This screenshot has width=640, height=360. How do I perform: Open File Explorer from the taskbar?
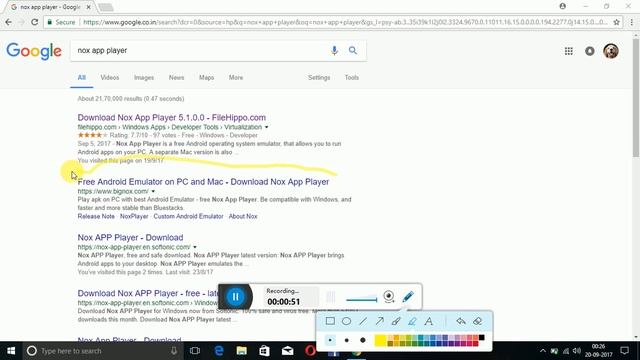coord(242,351)
